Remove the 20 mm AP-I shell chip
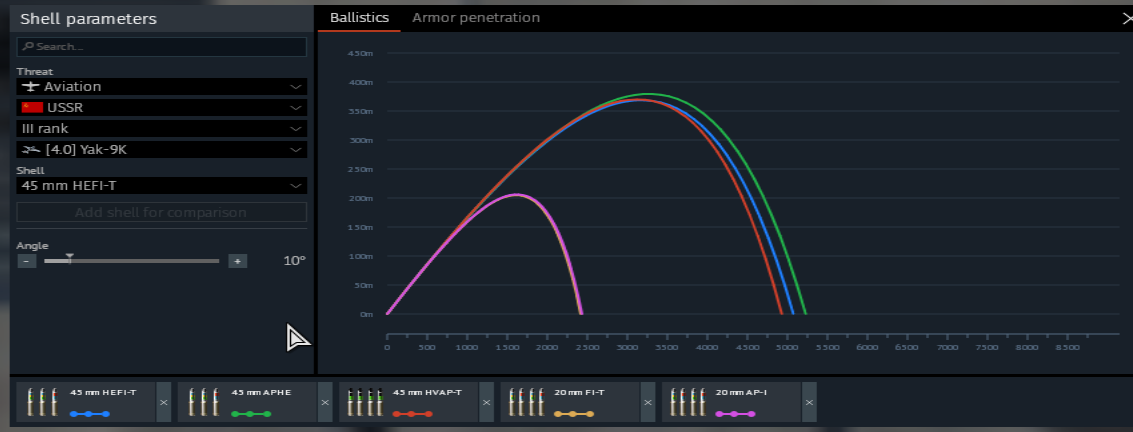The height and width of the screenshot is (432, 1133). (x=809, y=403)
